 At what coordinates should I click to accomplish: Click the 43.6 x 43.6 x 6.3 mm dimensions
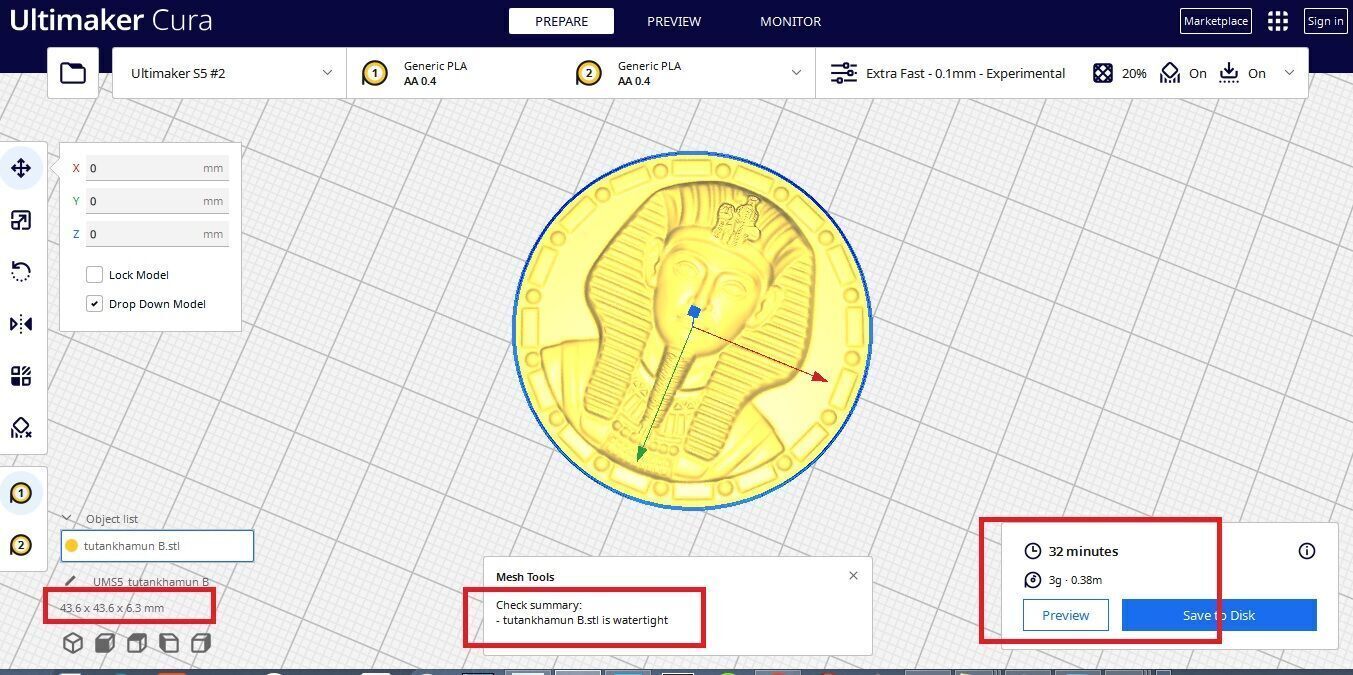112,608
